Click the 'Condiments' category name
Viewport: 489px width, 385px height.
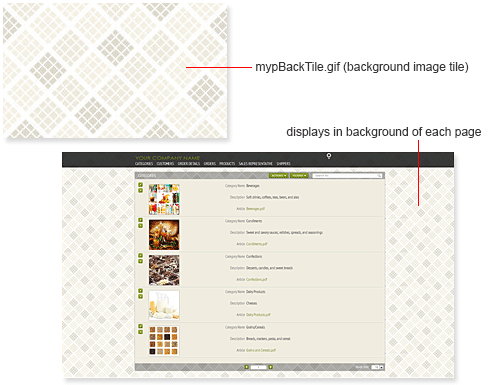pos(254,221)
